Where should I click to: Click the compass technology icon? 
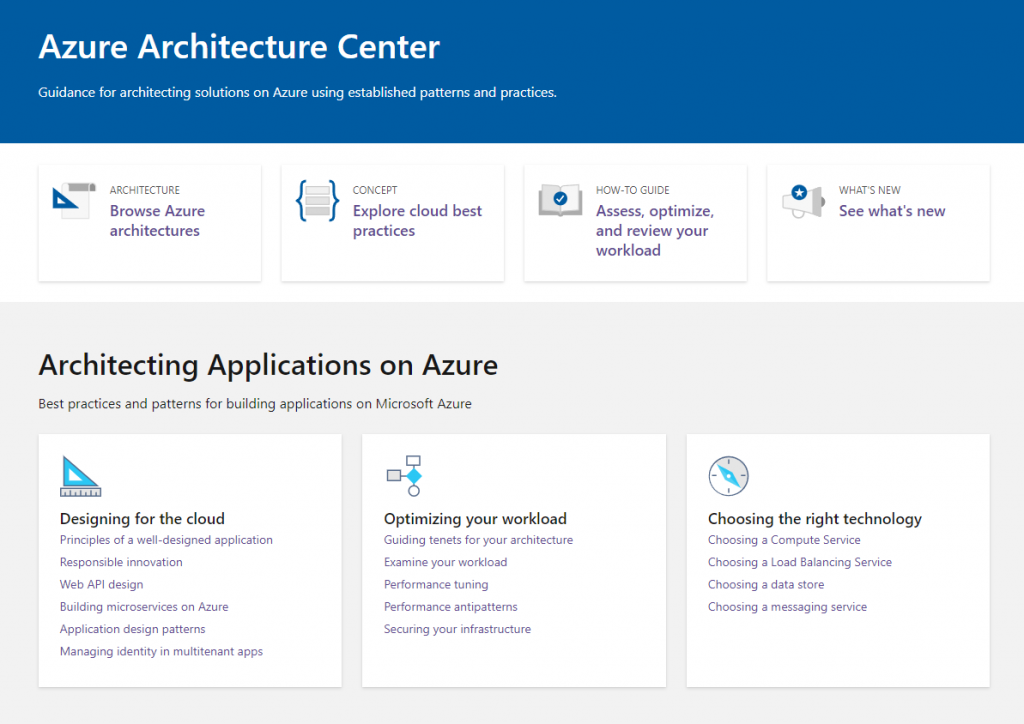pyautogui.click(x=728, y=476)
